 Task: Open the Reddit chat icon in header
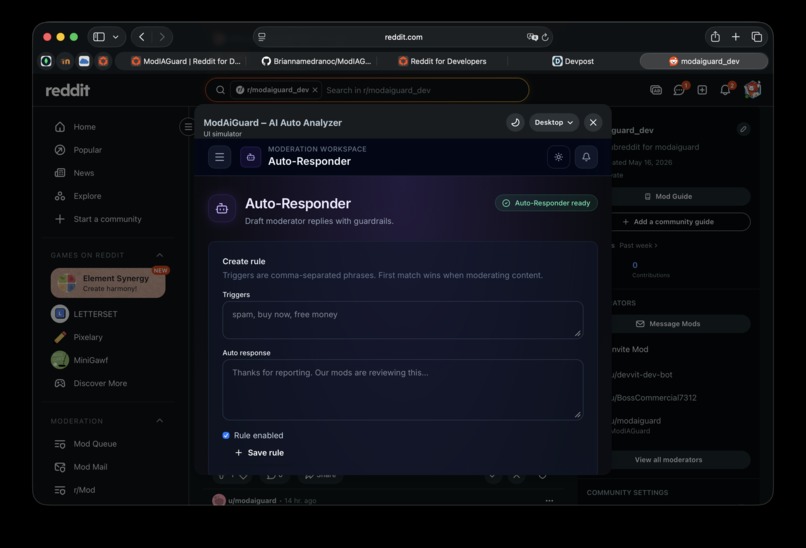[679, 90]
